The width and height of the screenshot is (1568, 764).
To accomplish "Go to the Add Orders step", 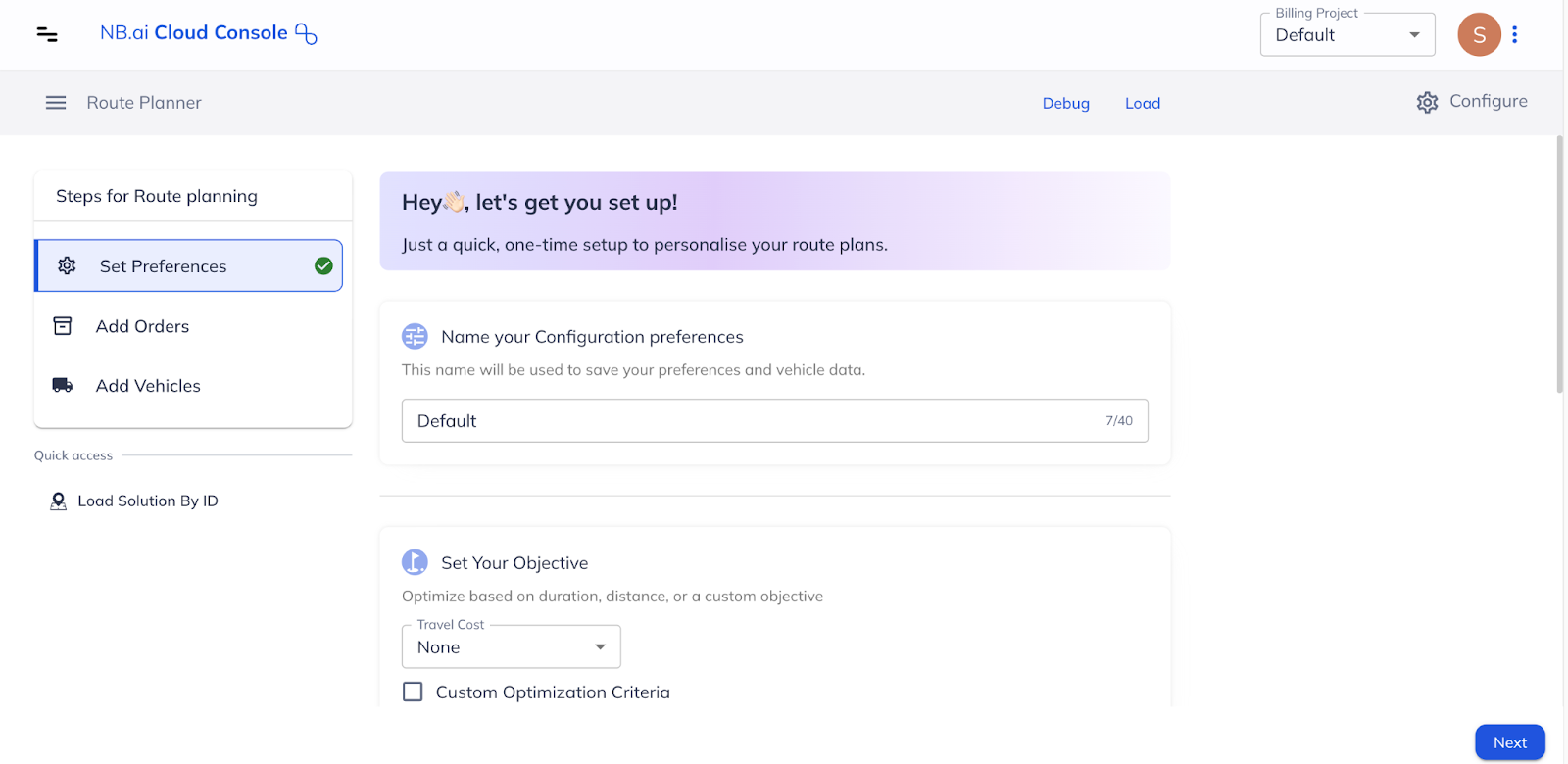I will point(143,326).
